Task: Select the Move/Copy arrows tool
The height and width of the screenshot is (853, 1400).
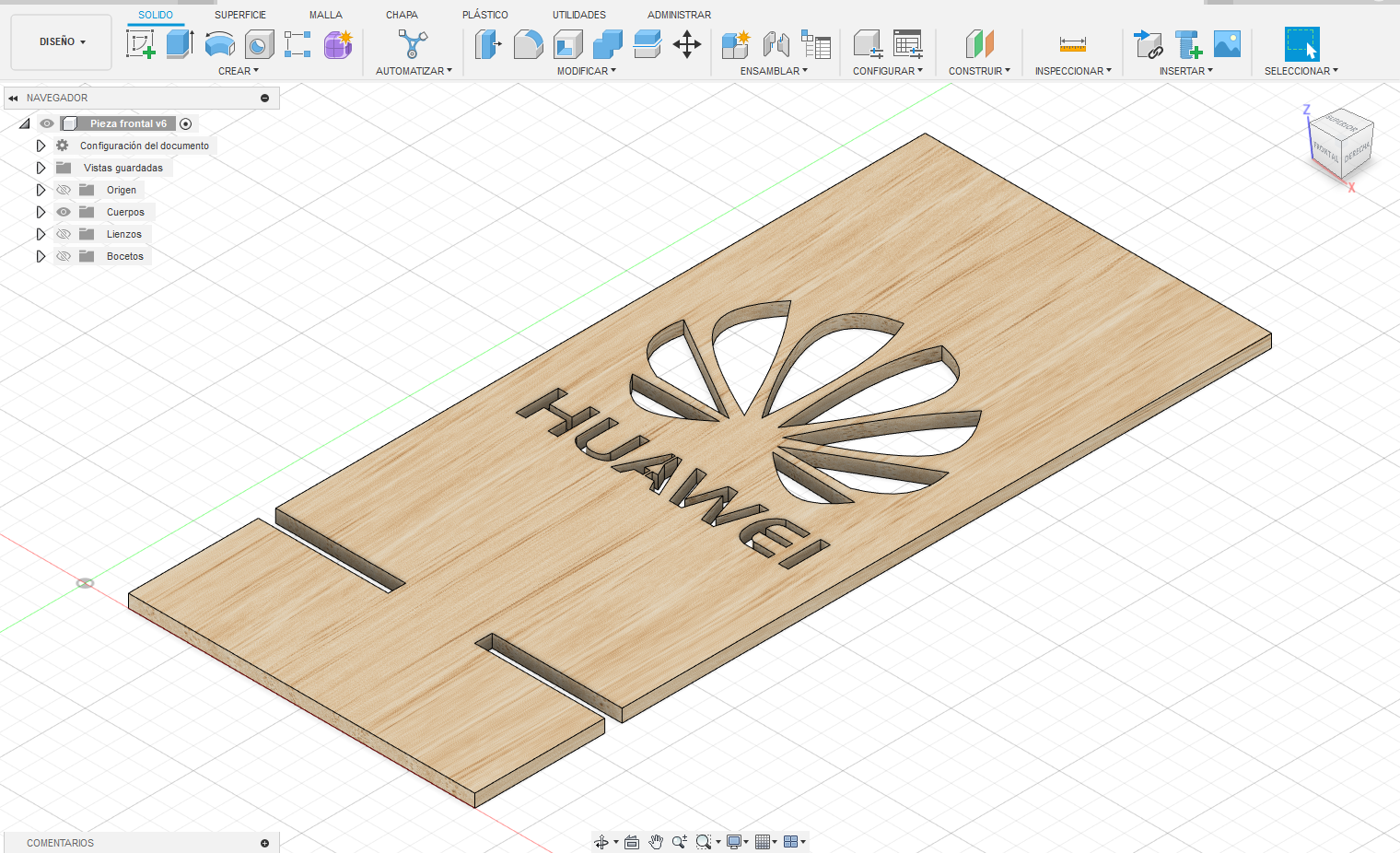Action: [x=687, y=44]
